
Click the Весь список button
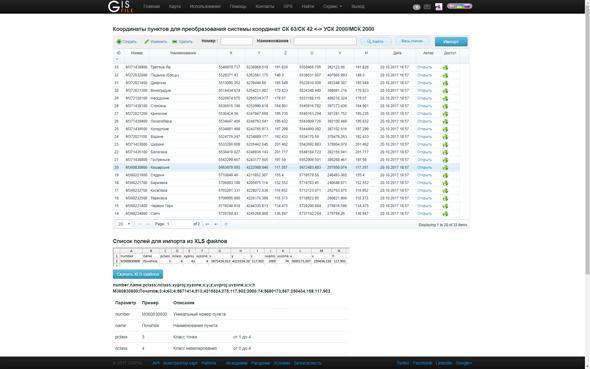412,41
